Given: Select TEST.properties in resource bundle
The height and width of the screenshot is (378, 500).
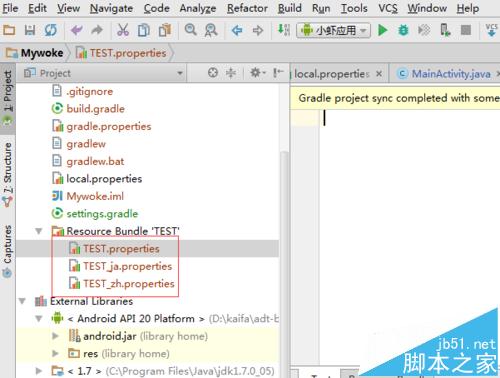Looking at the screenshot, I should point(114,248).
